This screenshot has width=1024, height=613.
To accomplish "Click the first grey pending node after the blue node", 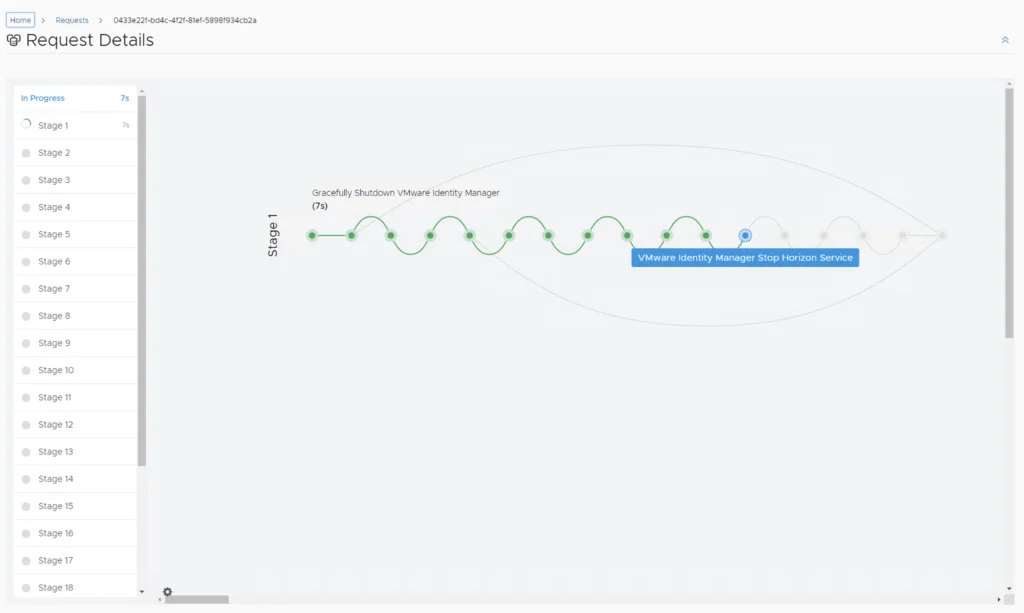I will (x=784, y=236).
